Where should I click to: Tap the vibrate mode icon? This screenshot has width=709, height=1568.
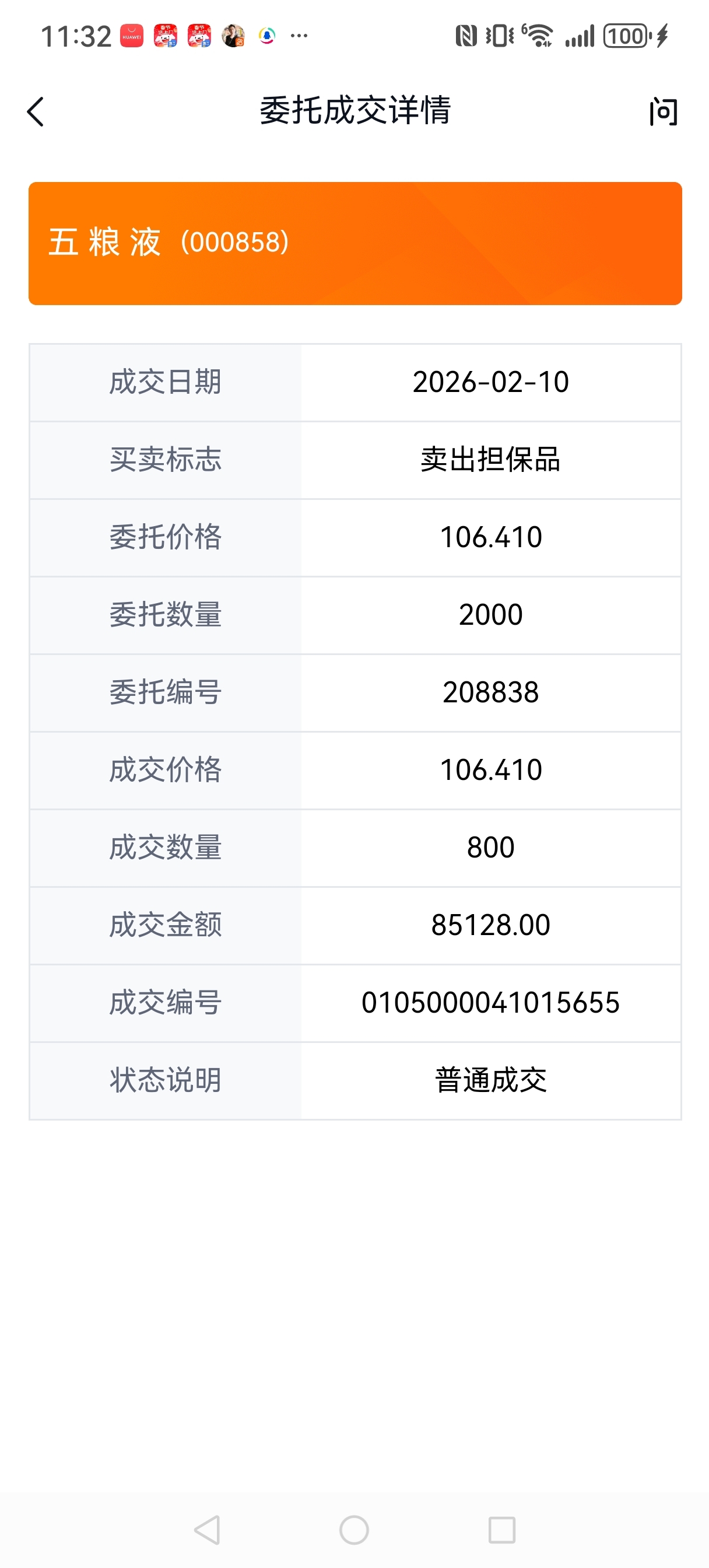point(500,36)
